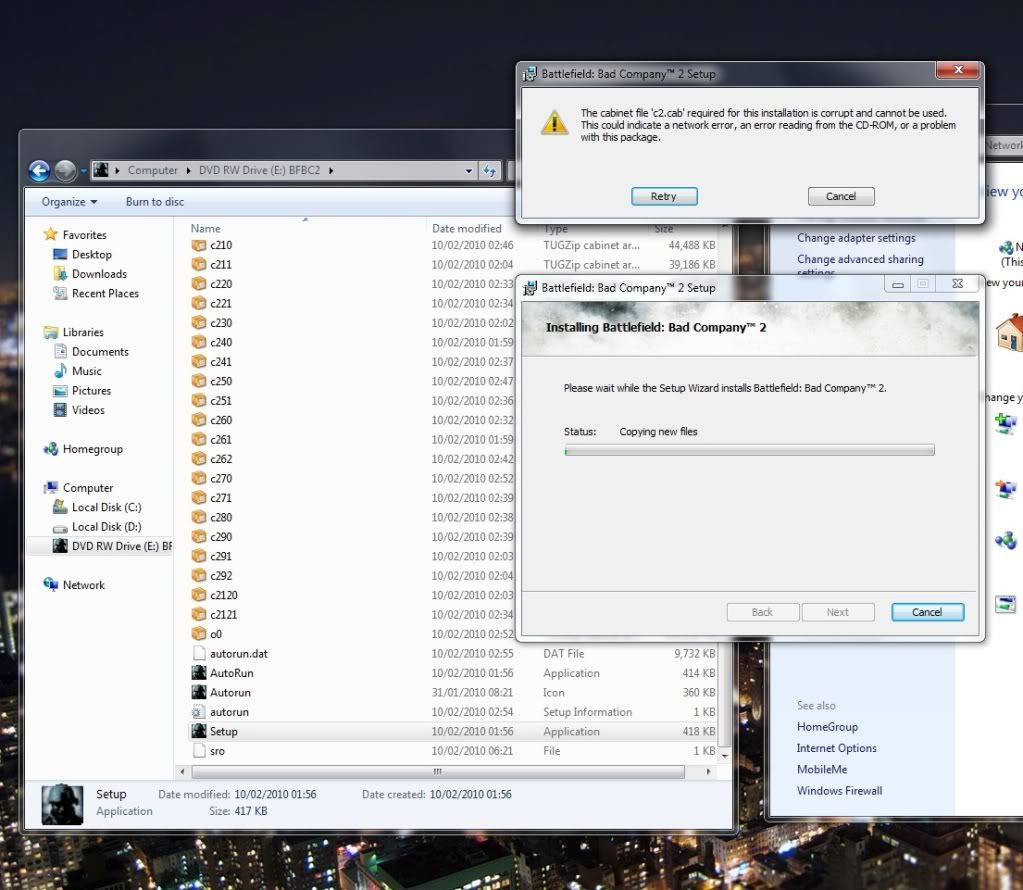Image resolution: width=1023 pixels, height=890 pixels.
Task: Open Libraries in navigation pane
Action: (83, 332)
